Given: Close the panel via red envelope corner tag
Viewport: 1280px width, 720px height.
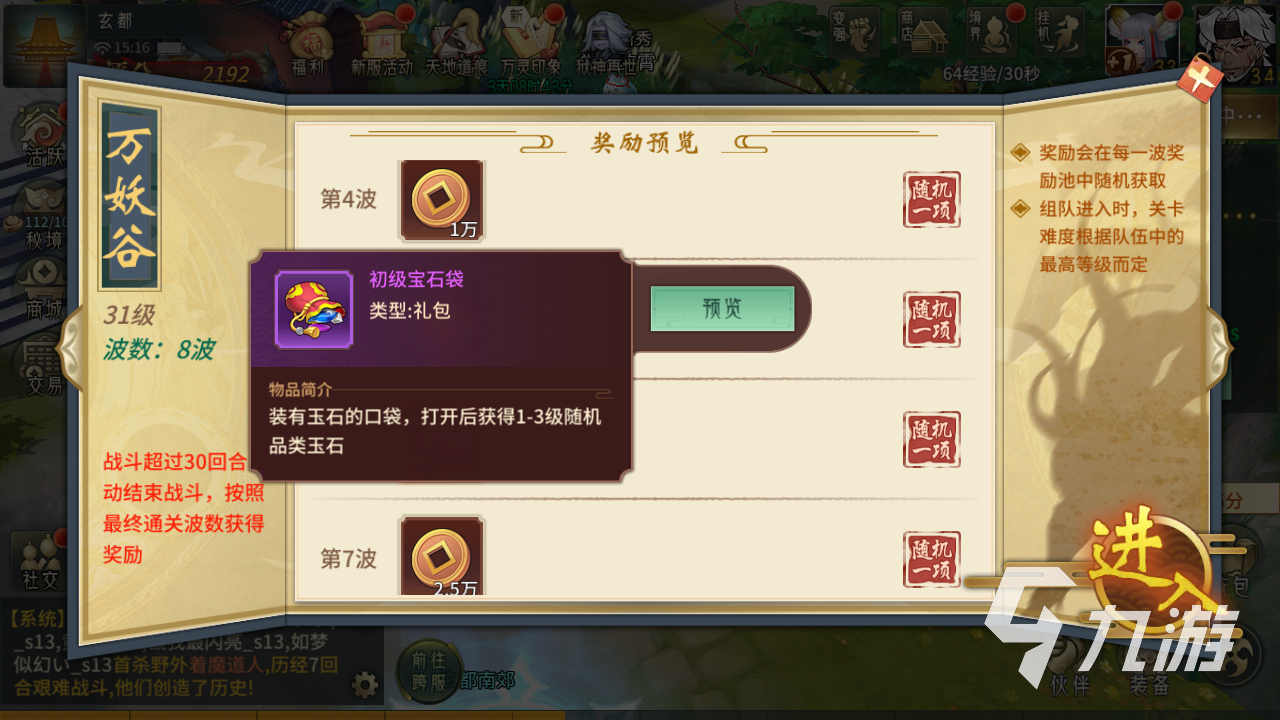Looking at the screenshot, I should tap(1199, 78).
